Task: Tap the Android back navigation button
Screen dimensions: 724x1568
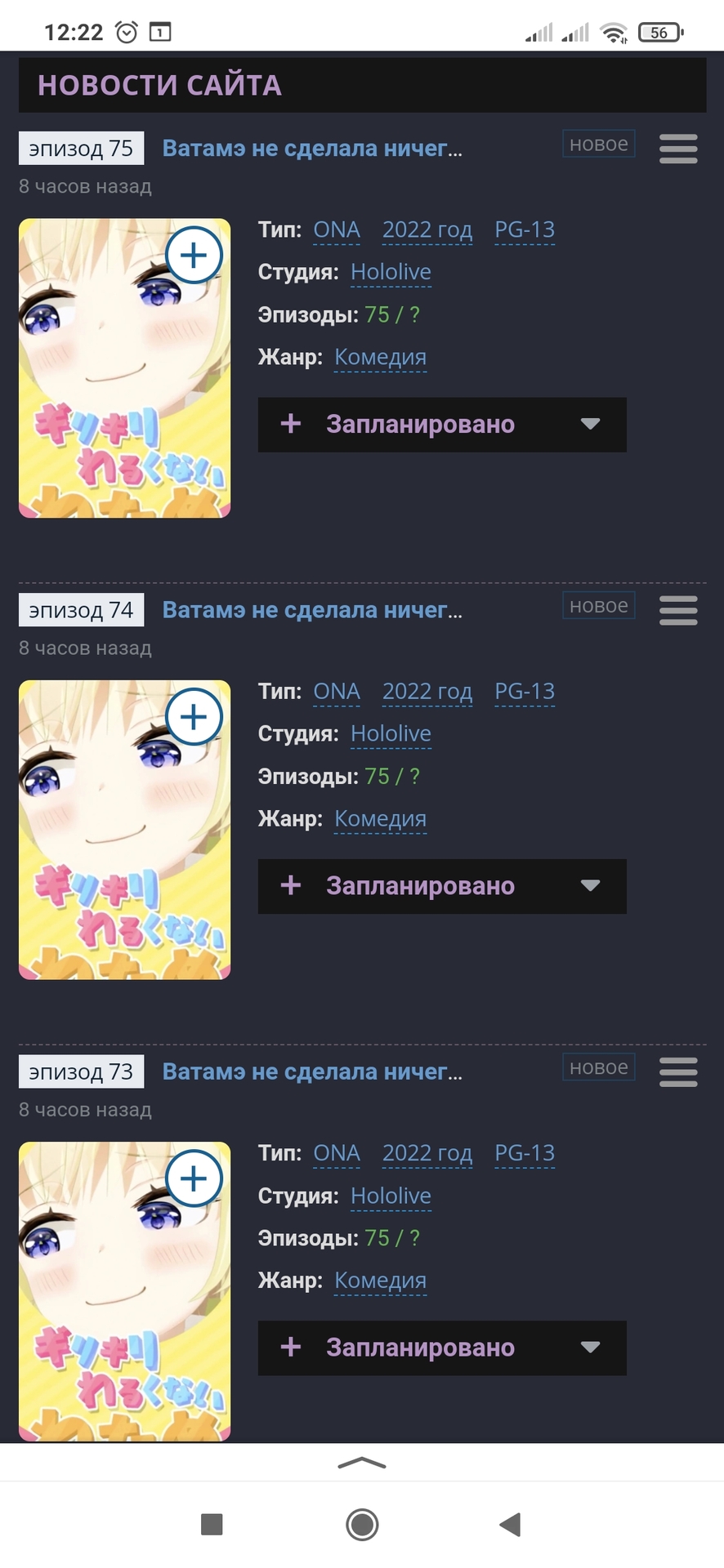Action: [x=510, y=1524]
